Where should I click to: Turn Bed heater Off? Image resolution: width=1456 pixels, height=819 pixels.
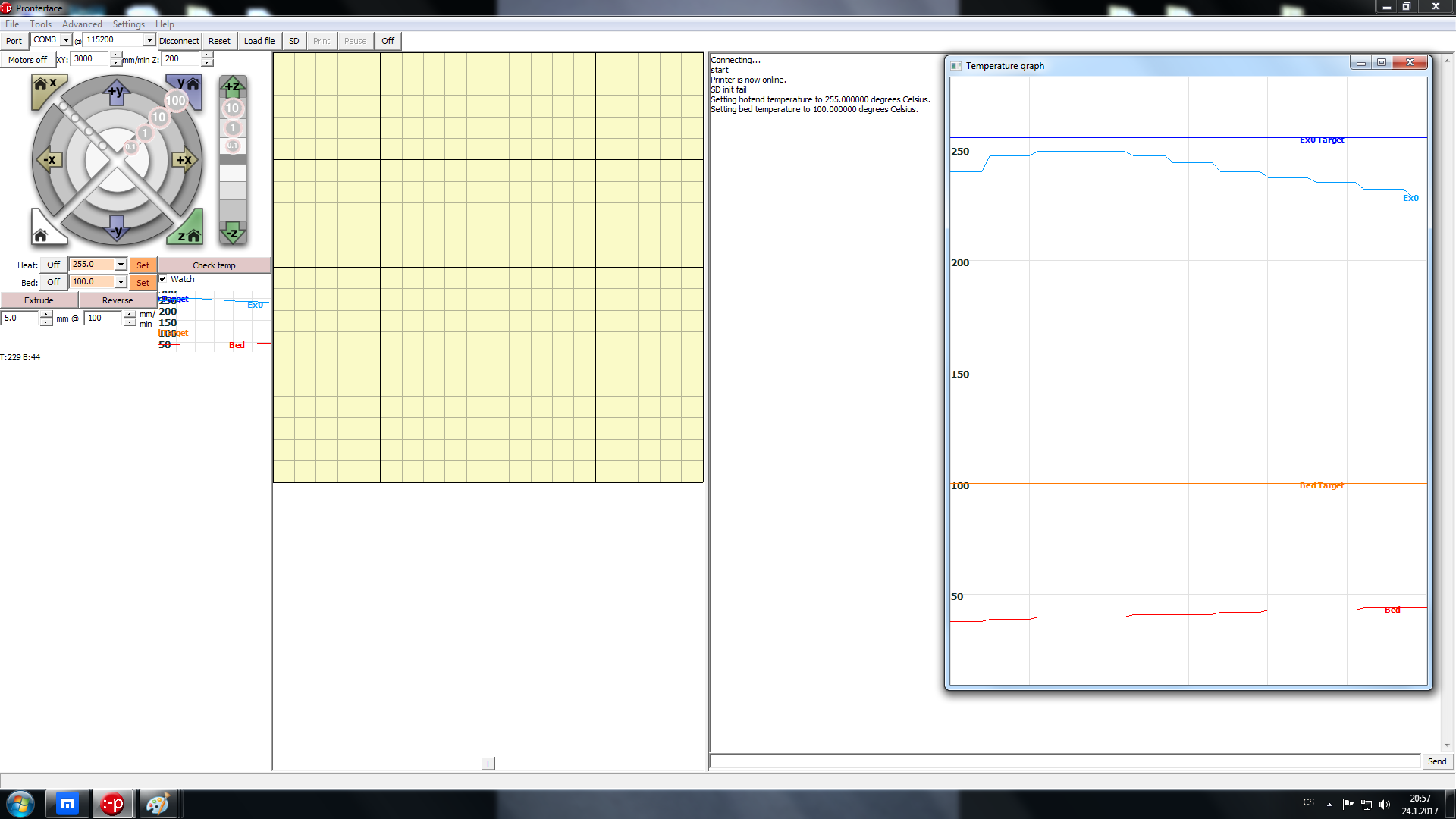pos(53,282)
